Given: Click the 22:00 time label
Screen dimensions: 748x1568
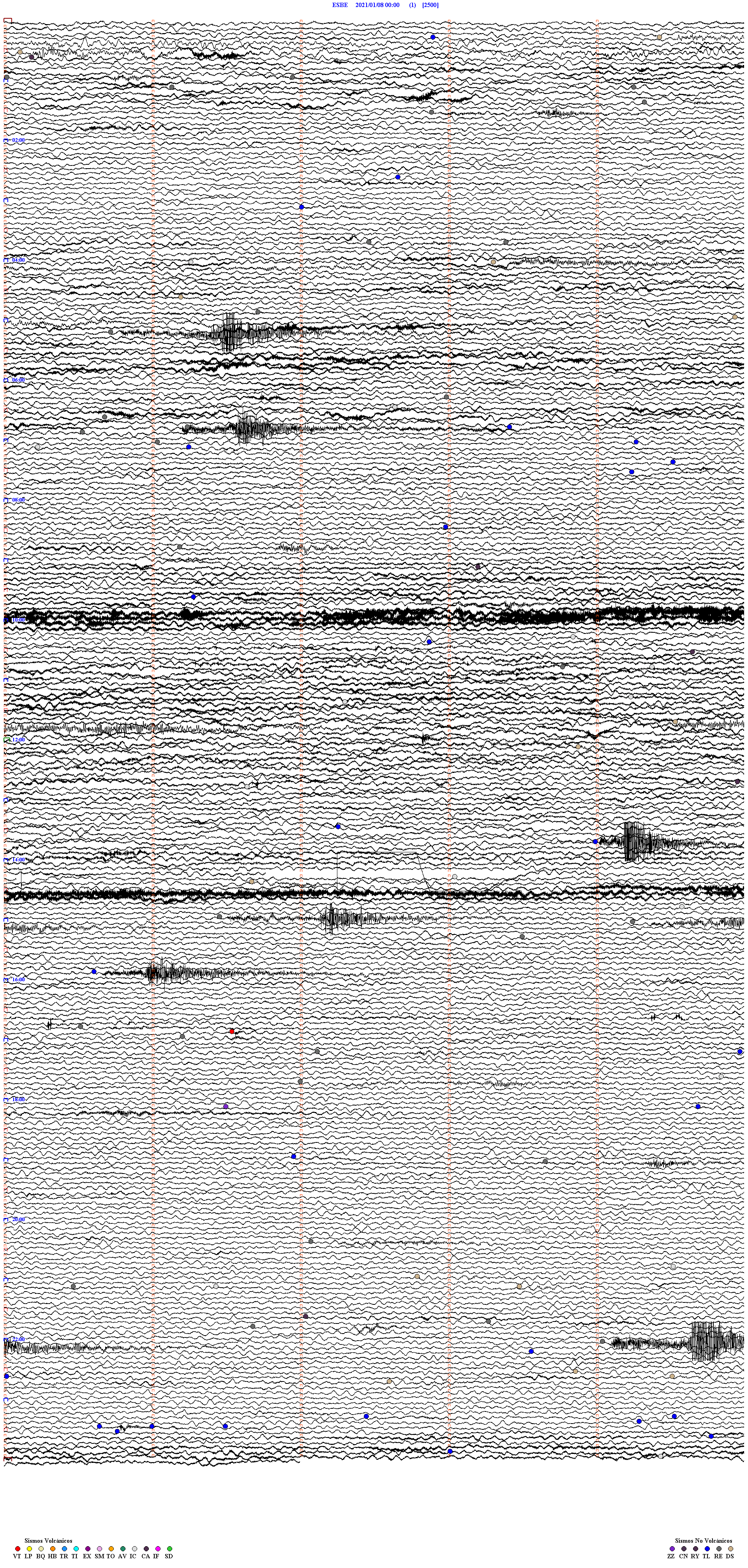Looking at the screenshot, I should [18, 1339].
